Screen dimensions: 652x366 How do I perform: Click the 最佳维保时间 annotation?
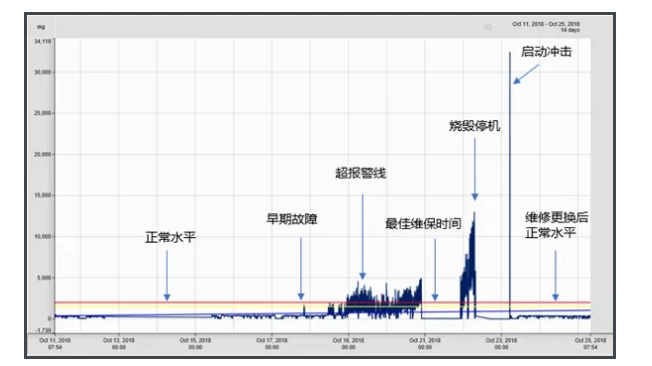pyautogui.click(x=423, y=224)
